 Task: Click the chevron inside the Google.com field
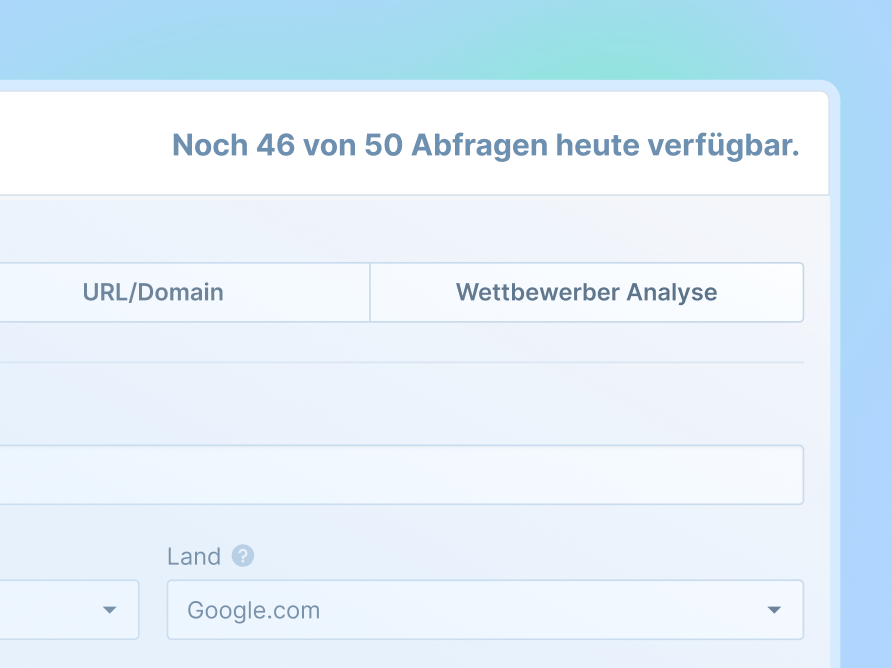pyautogui.click(x=774, y=610)
